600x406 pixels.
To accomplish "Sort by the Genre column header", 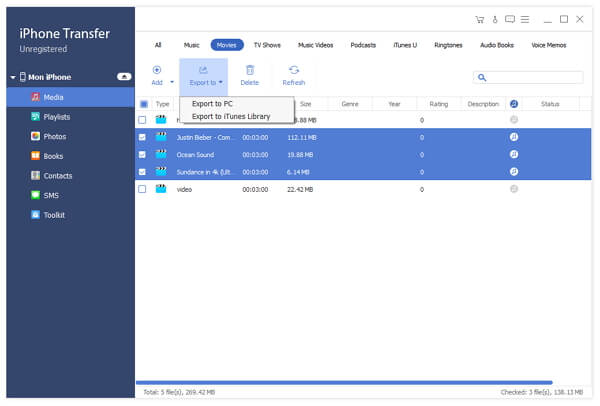I will pyautogui.click(x=350, y=104).
